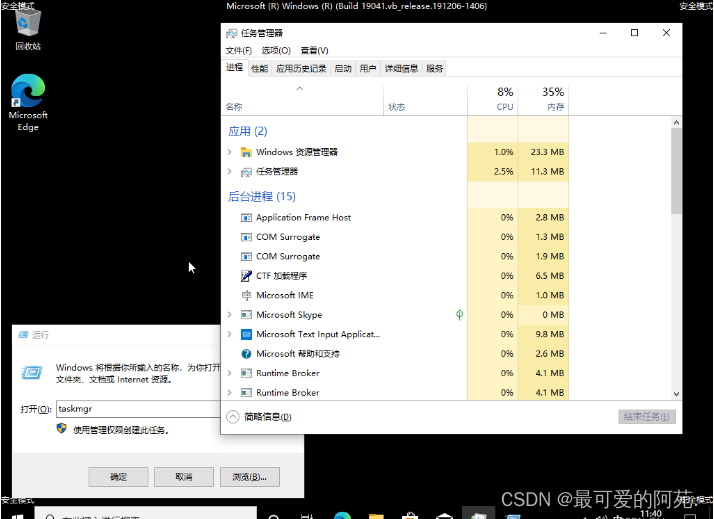Expand the Microsoft Text Input Application row

coord(230,334)
